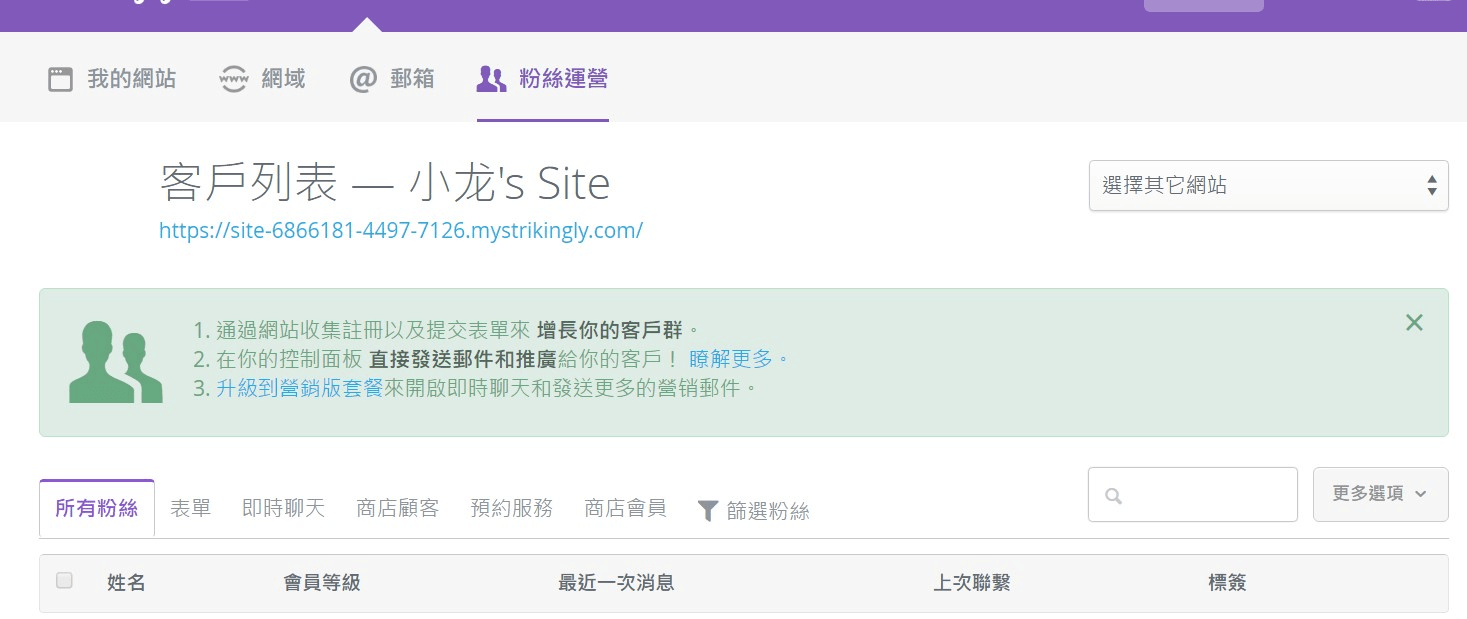
Task: Switch to the 表單 tab
Action: point(190,508)
